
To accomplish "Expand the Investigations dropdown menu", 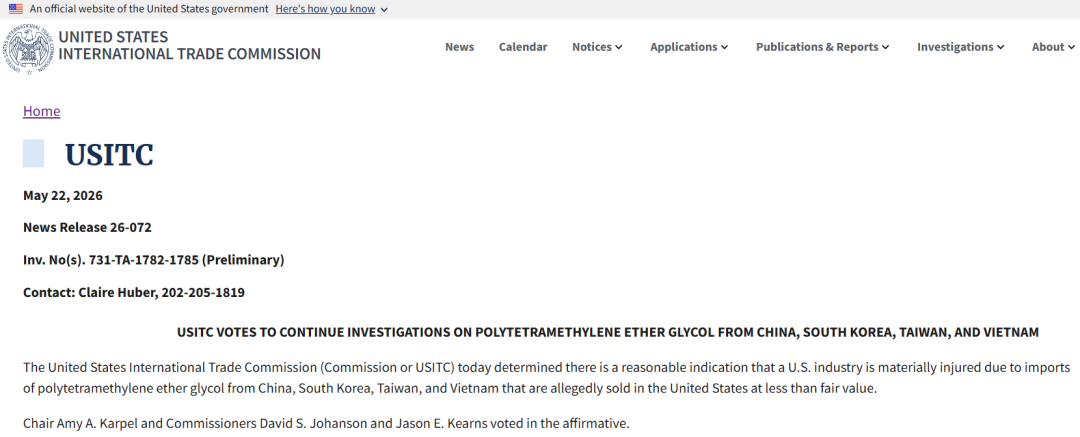I will 960,47.
